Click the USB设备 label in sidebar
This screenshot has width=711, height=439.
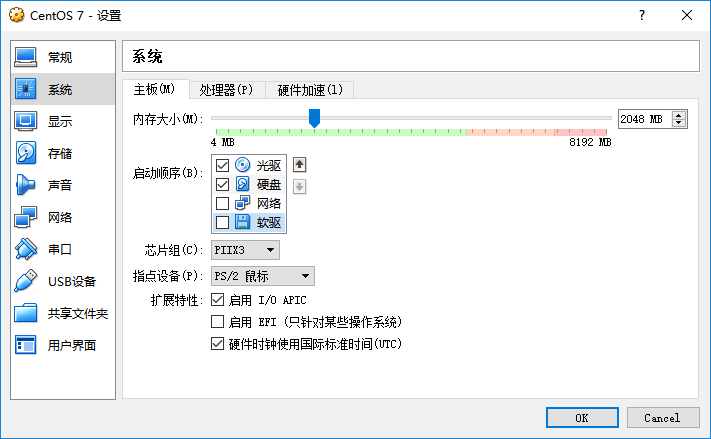(72, 282)
